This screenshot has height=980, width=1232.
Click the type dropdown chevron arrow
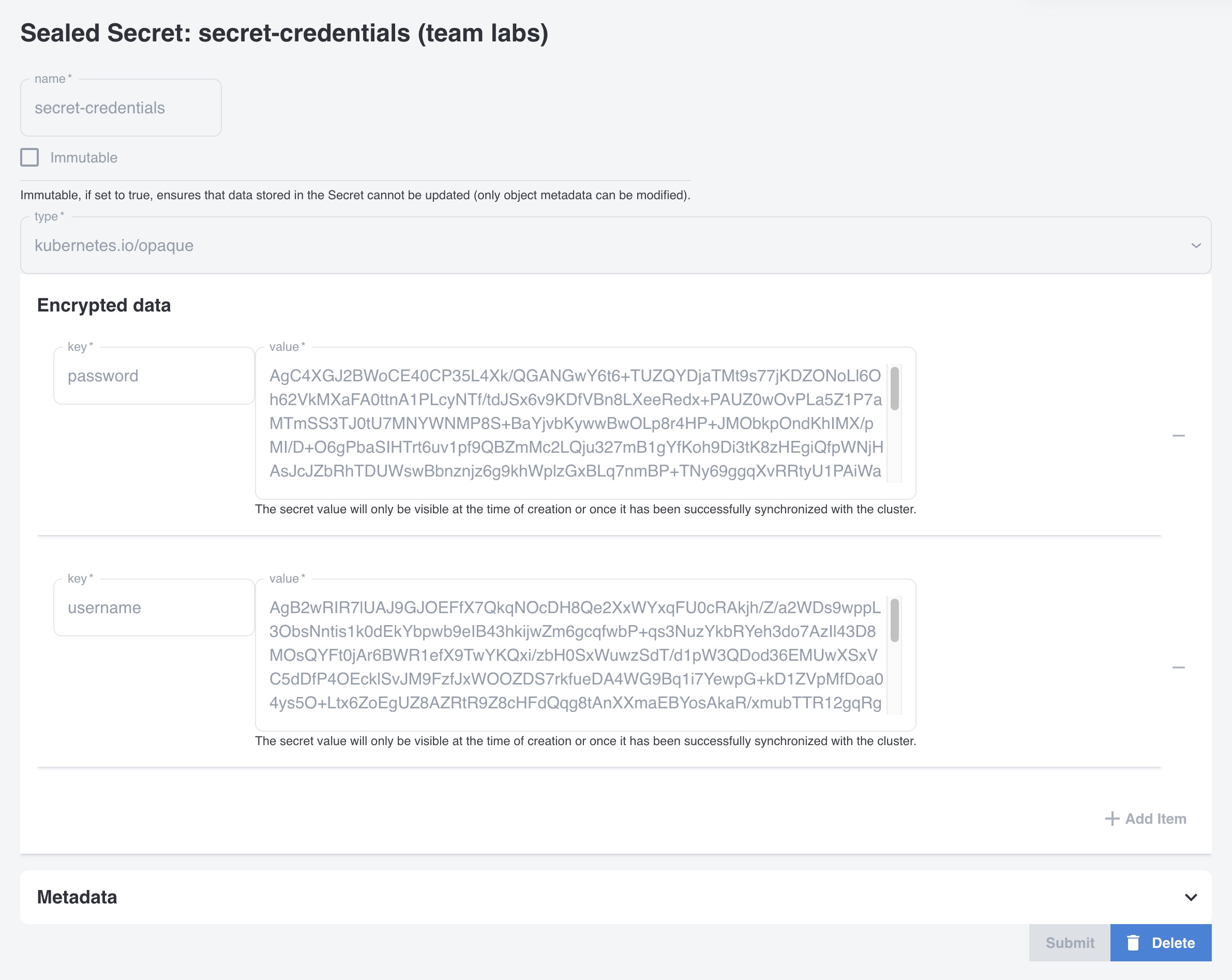click(1195, 245)
